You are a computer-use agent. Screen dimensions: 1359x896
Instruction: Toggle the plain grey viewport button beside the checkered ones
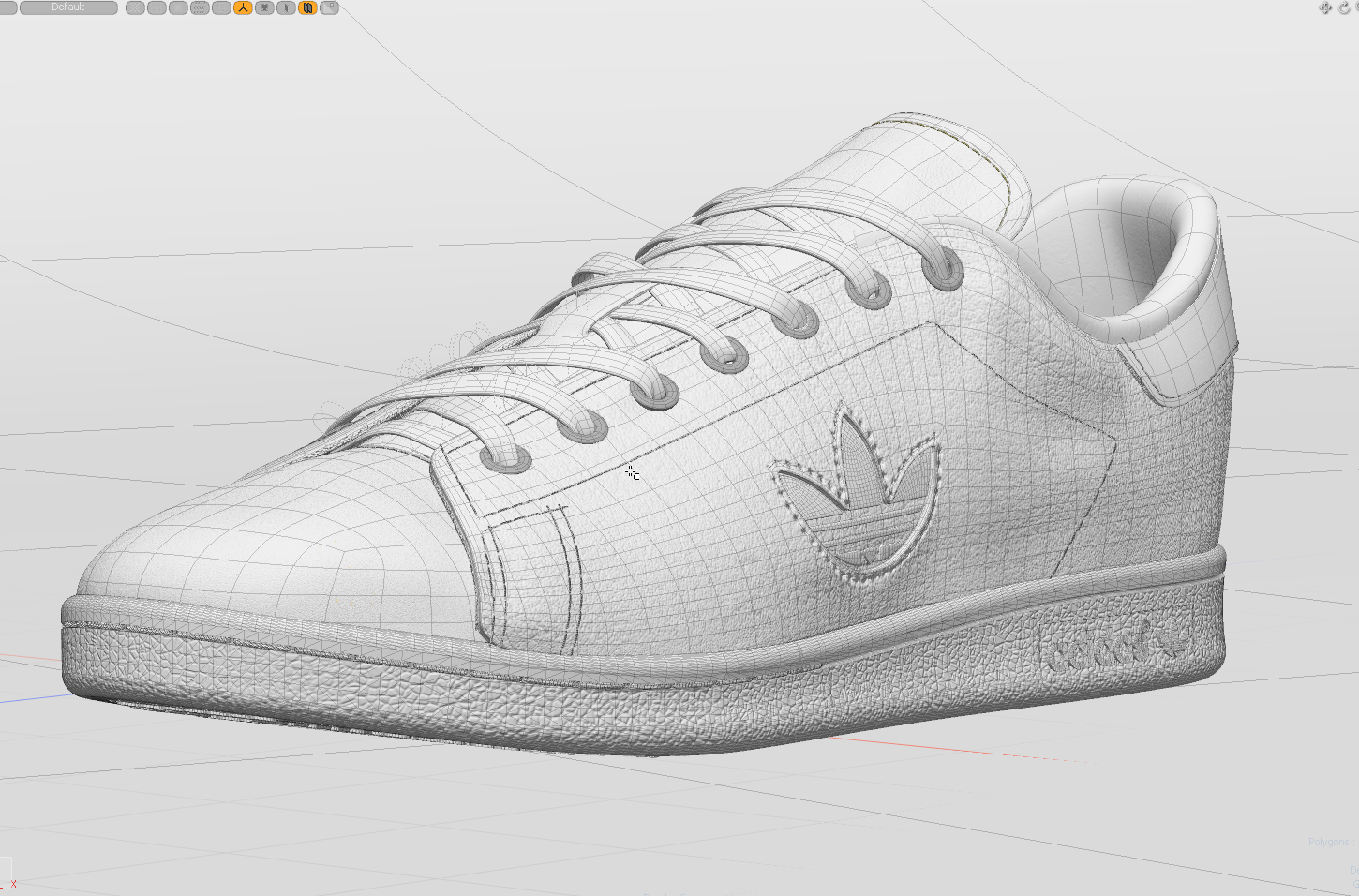[x=178, y=7]
